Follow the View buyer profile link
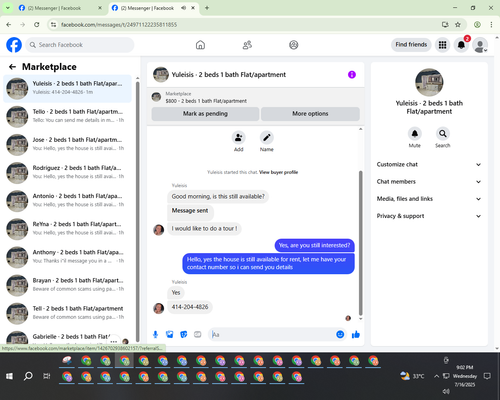This screenshot has width=500, height=400. click(278, 172)
